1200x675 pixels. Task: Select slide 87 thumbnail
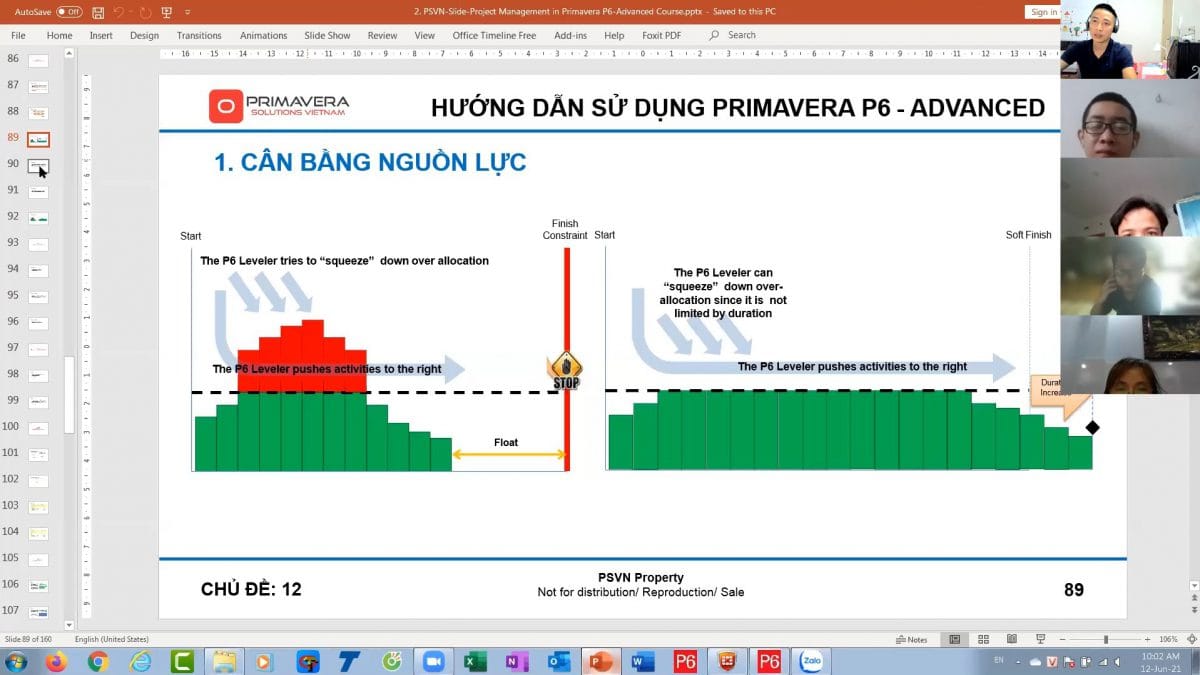click(x=38, y=86)
